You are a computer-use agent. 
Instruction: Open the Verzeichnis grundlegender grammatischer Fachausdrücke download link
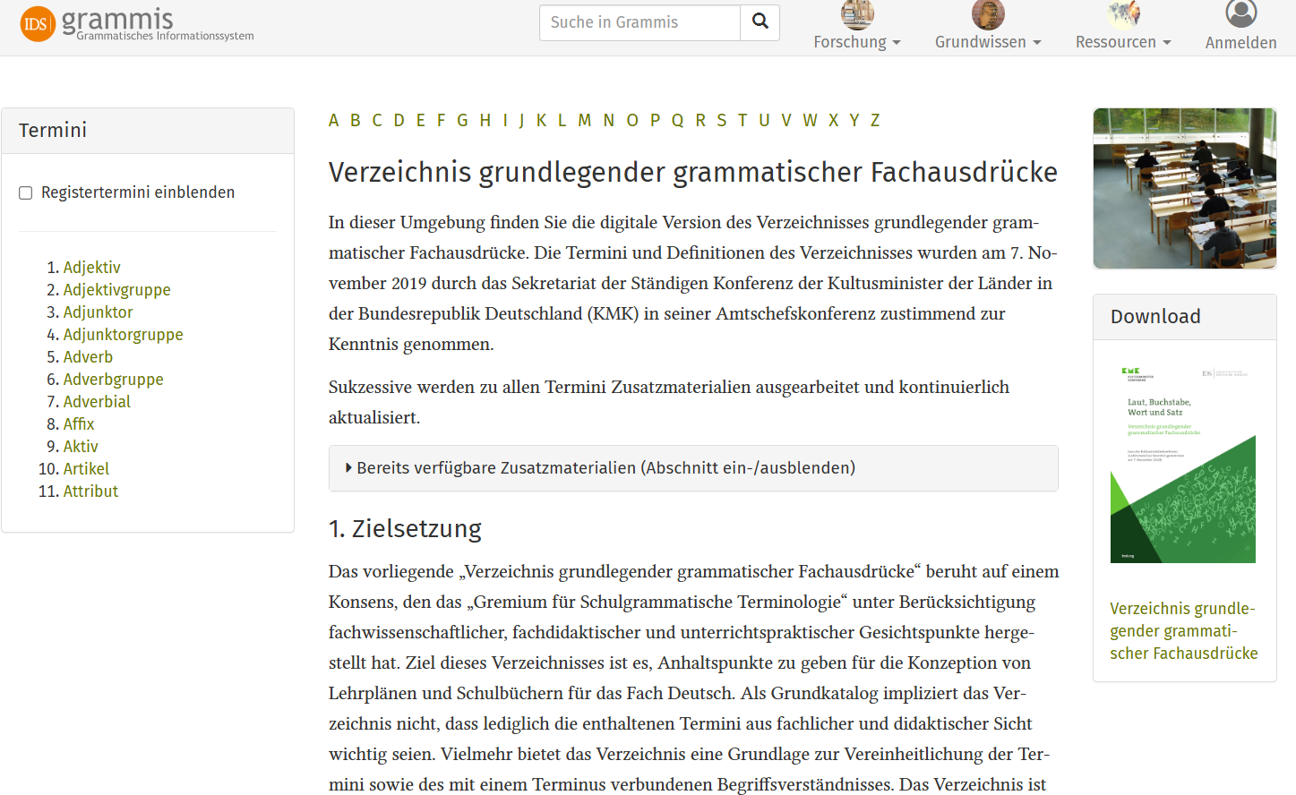coord(1181,630)
